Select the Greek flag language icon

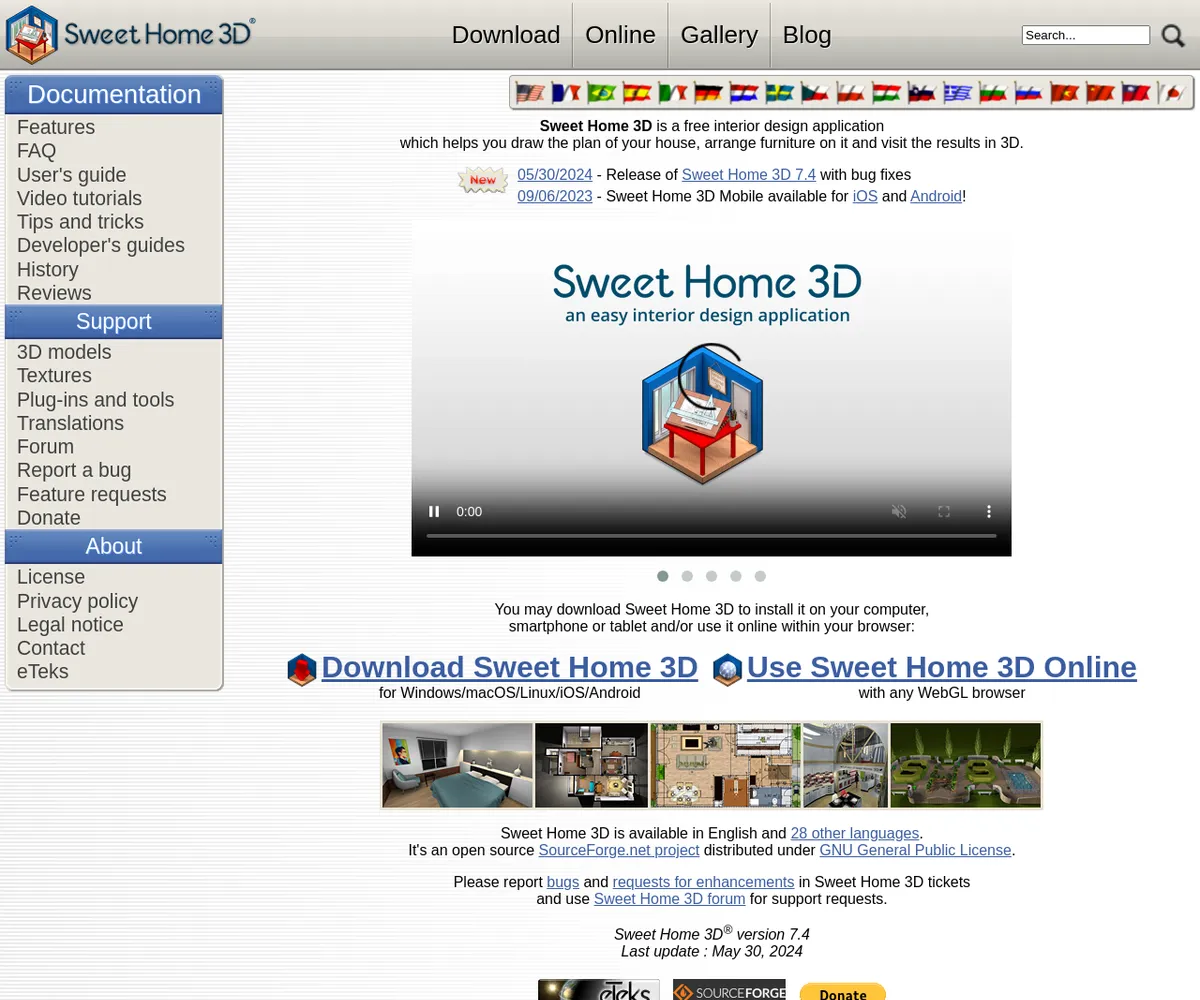(x=957, y=93)
